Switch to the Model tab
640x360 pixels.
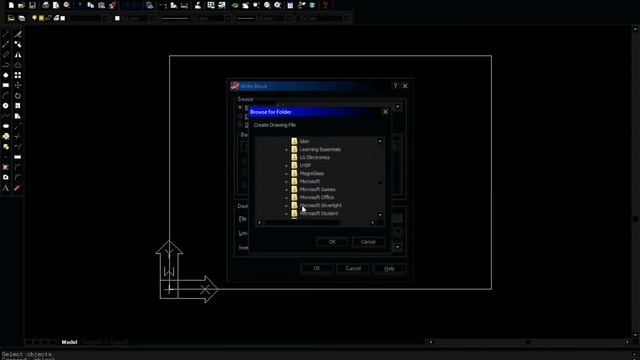69,342
